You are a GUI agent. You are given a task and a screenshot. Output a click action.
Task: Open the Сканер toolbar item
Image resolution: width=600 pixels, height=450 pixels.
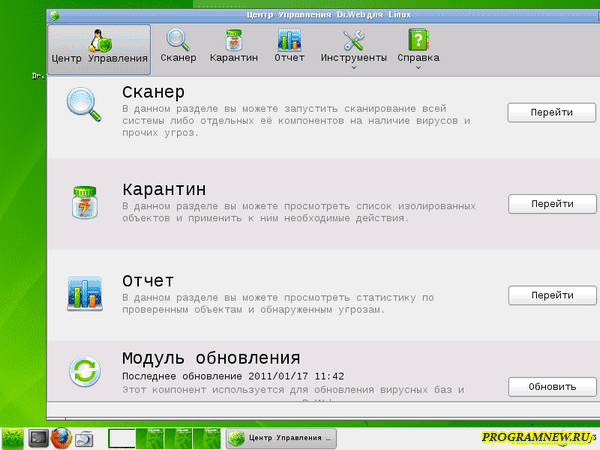178,46
